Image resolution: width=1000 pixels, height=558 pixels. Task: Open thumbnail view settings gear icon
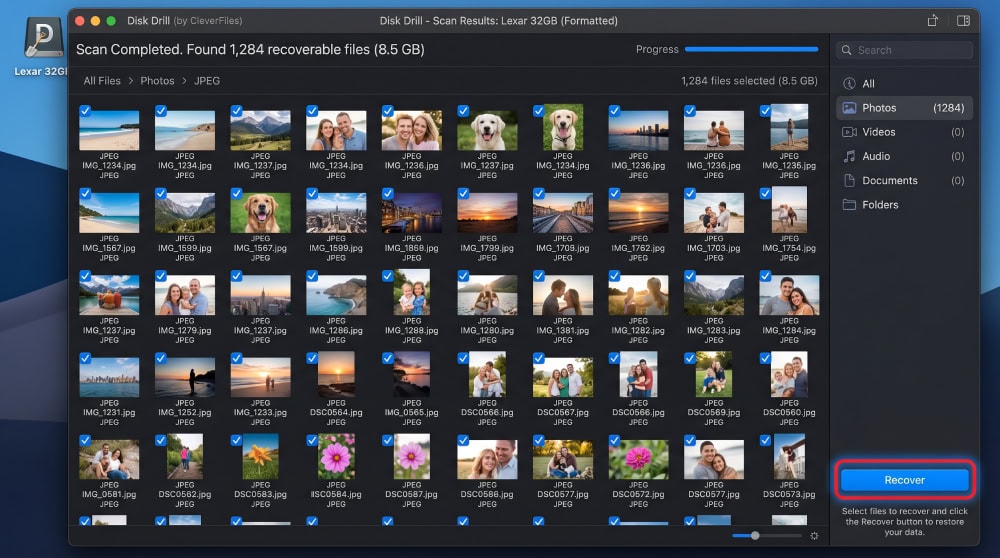814,536
